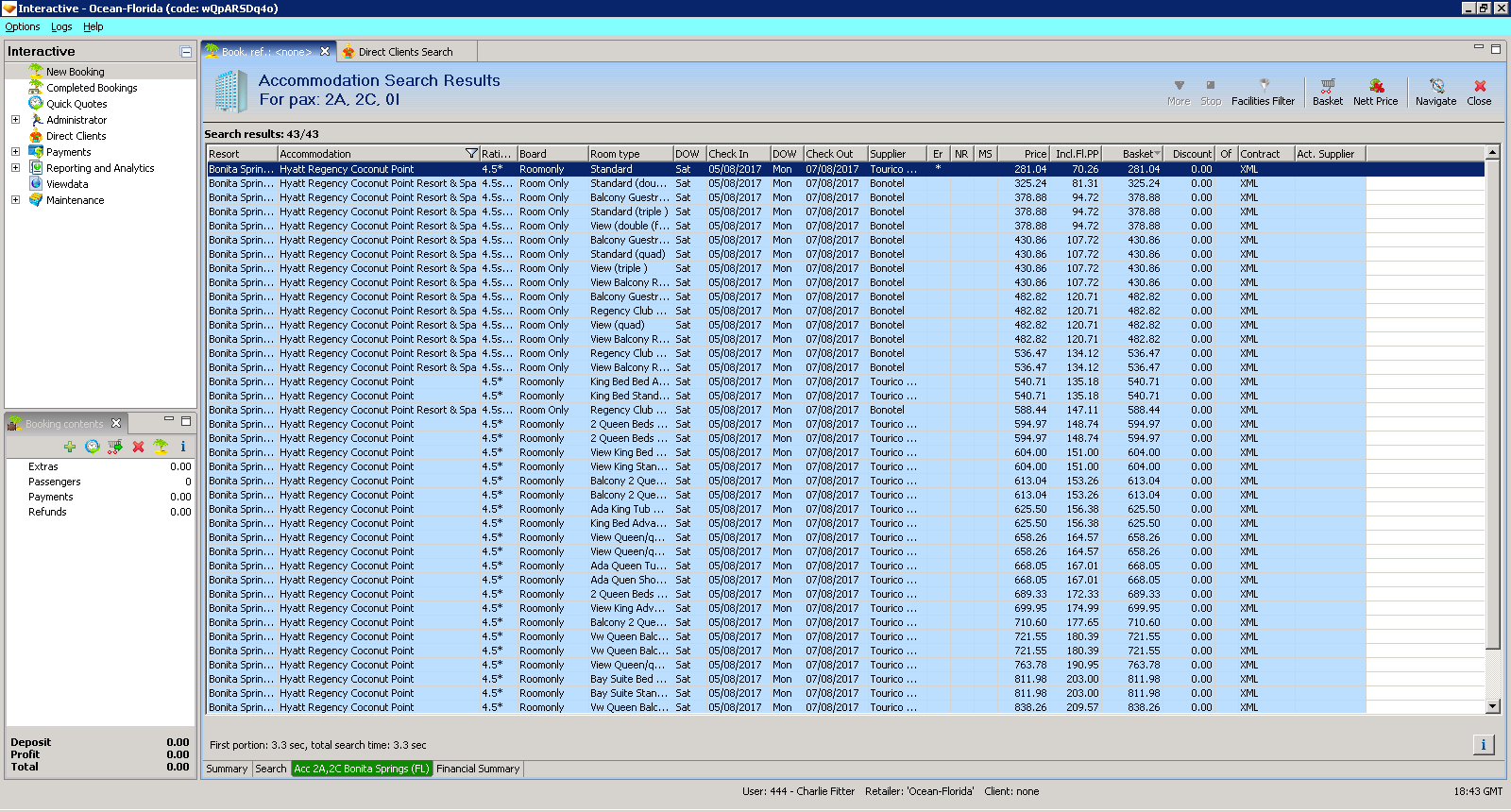Click the Contract column header
The image size is (1511, 812).
1265,154
